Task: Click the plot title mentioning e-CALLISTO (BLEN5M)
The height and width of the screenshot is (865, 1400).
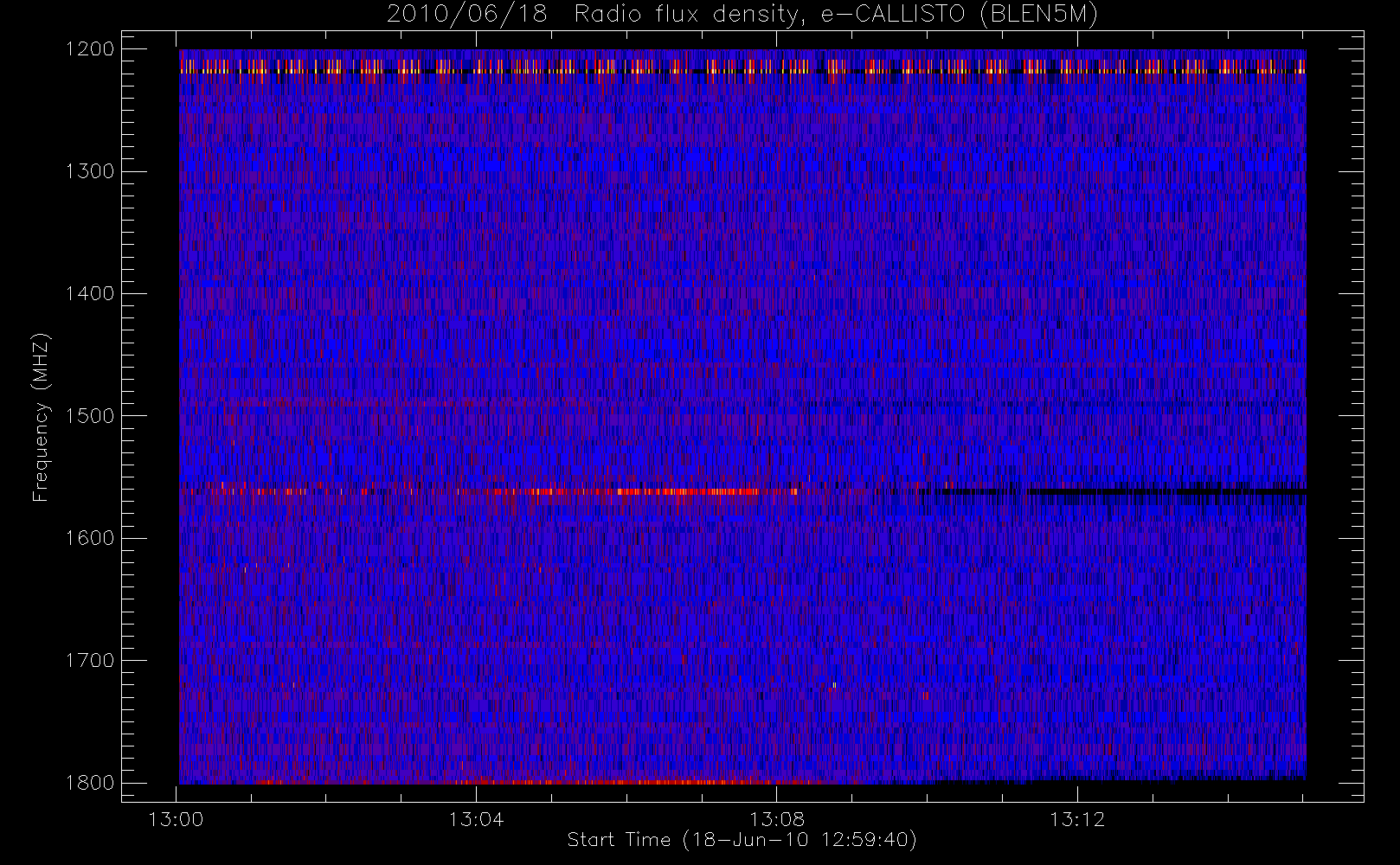Action: coord(742,15)
